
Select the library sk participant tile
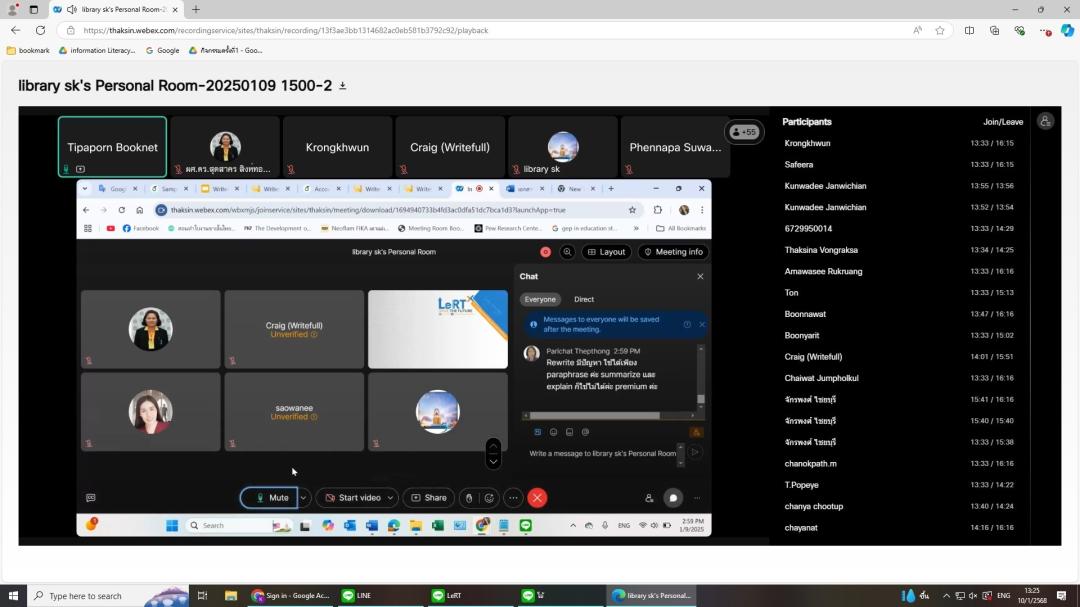point(563,147)
